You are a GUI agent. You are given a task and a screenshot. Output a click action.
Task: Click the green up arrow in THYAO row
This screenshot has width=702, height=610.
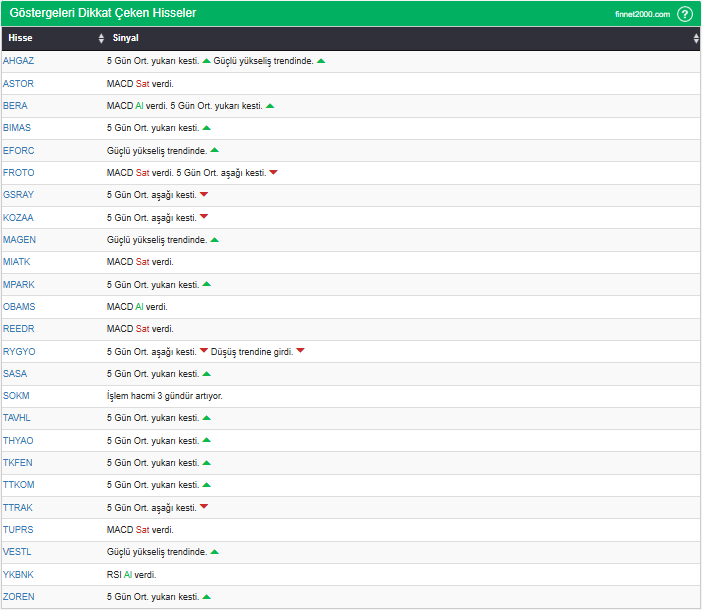(x=206, y=440)
